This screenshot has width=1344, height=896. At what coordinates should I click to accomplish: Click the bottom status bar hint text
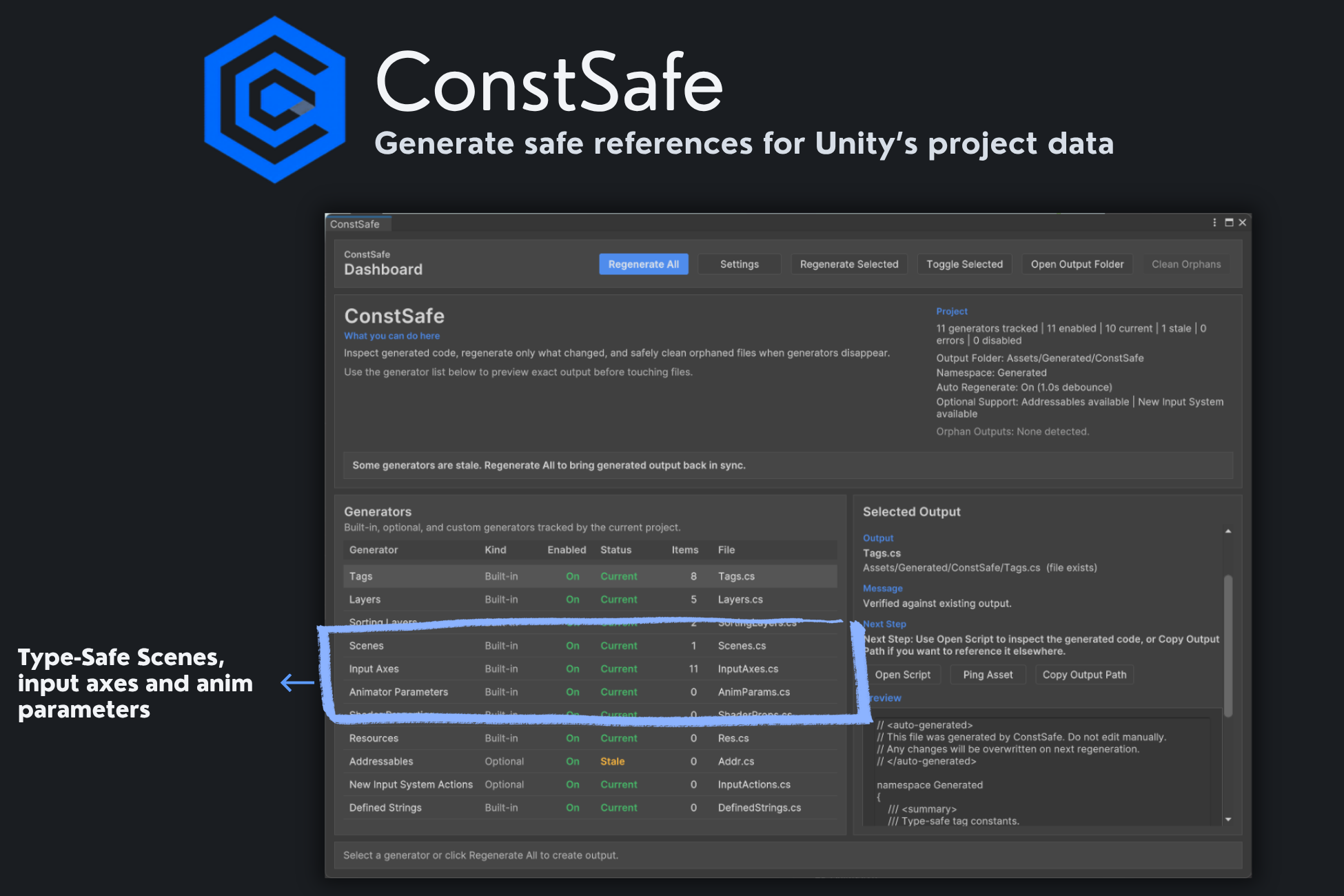480,855
